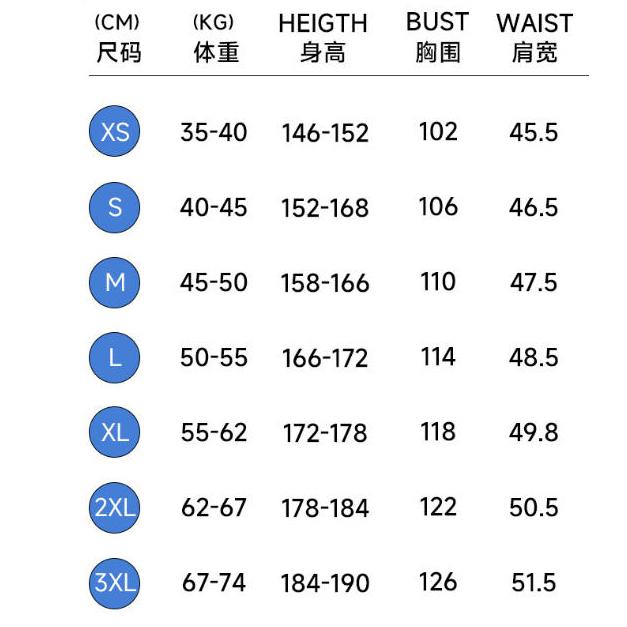
Task: Select the 152-168 height value
Action: 325,208
